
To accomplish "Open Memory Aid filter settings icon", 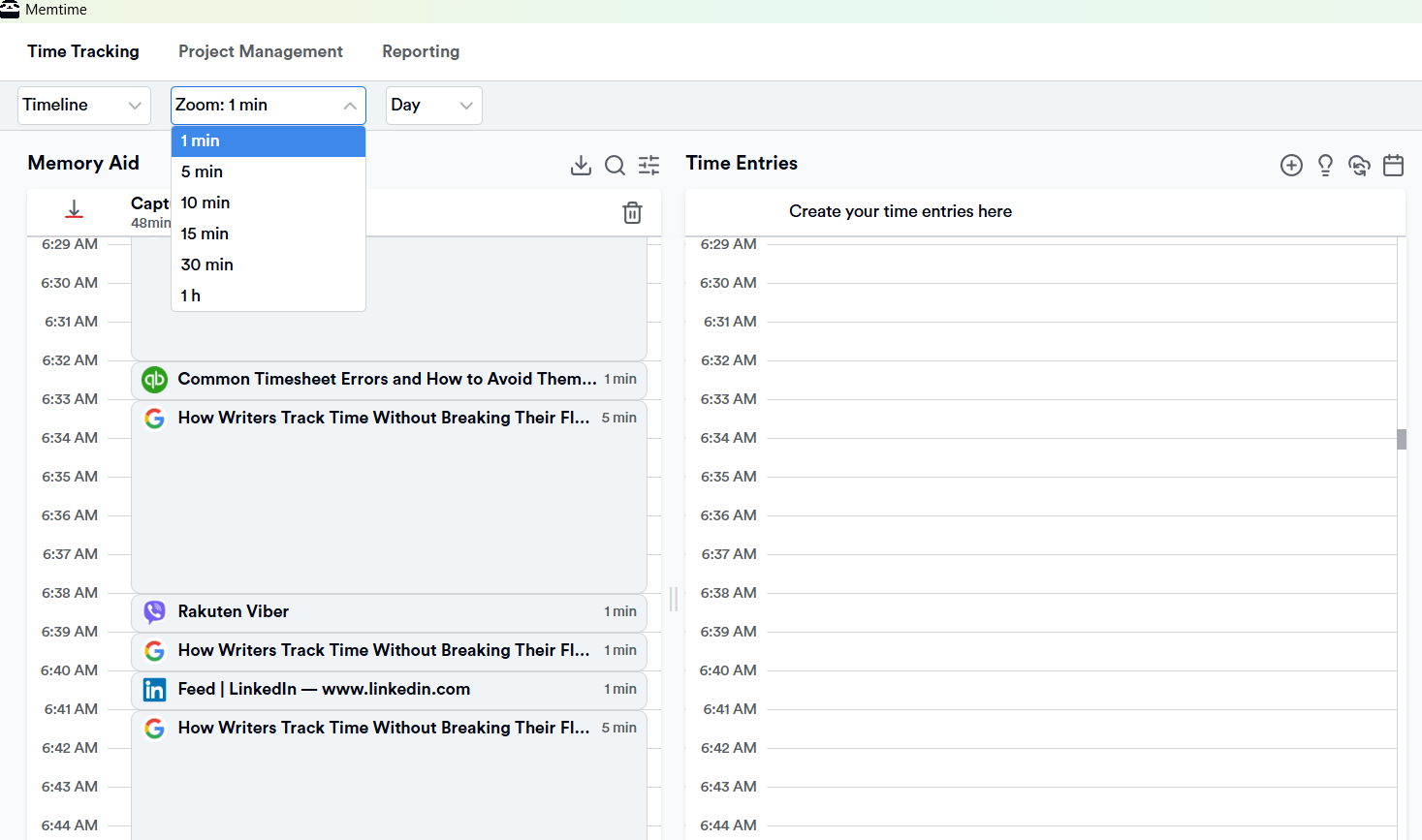I will 648,166.
